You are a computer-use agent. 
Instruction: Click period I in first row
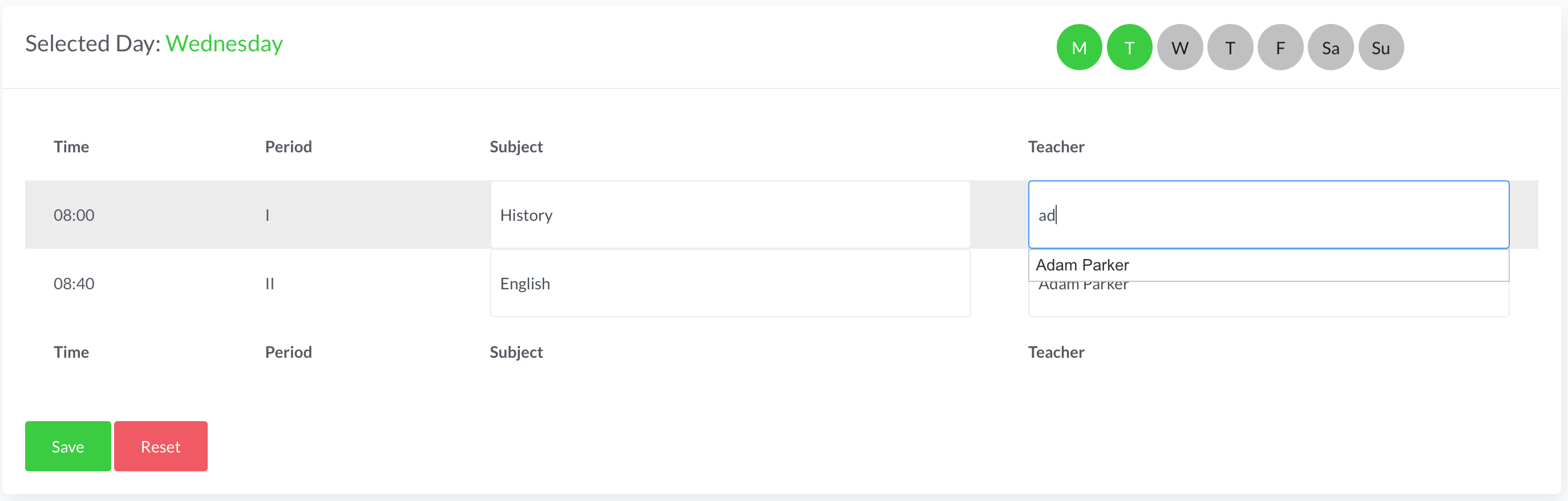click(x=267, y=215)
